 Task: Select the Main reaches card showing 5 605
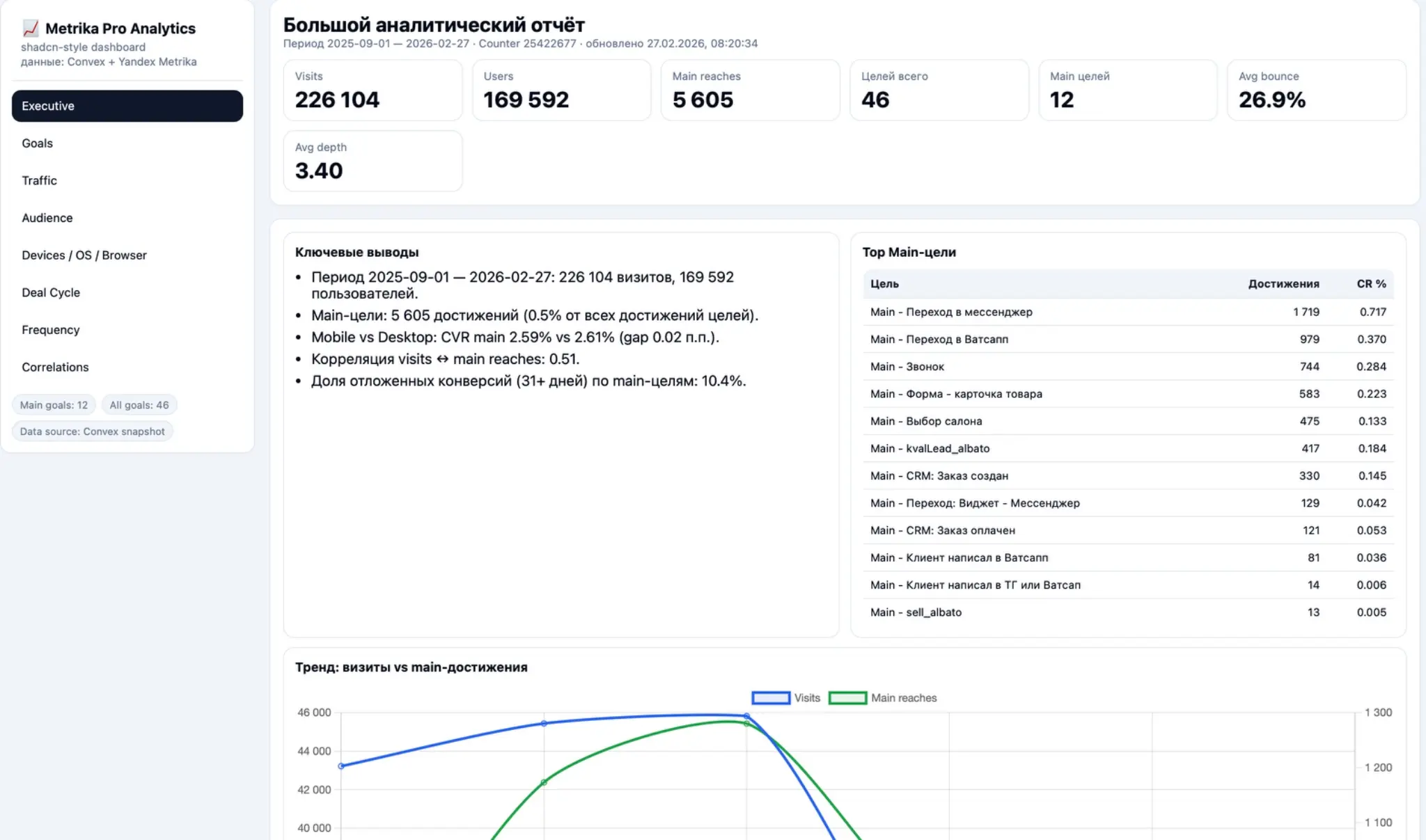(750, 90)
